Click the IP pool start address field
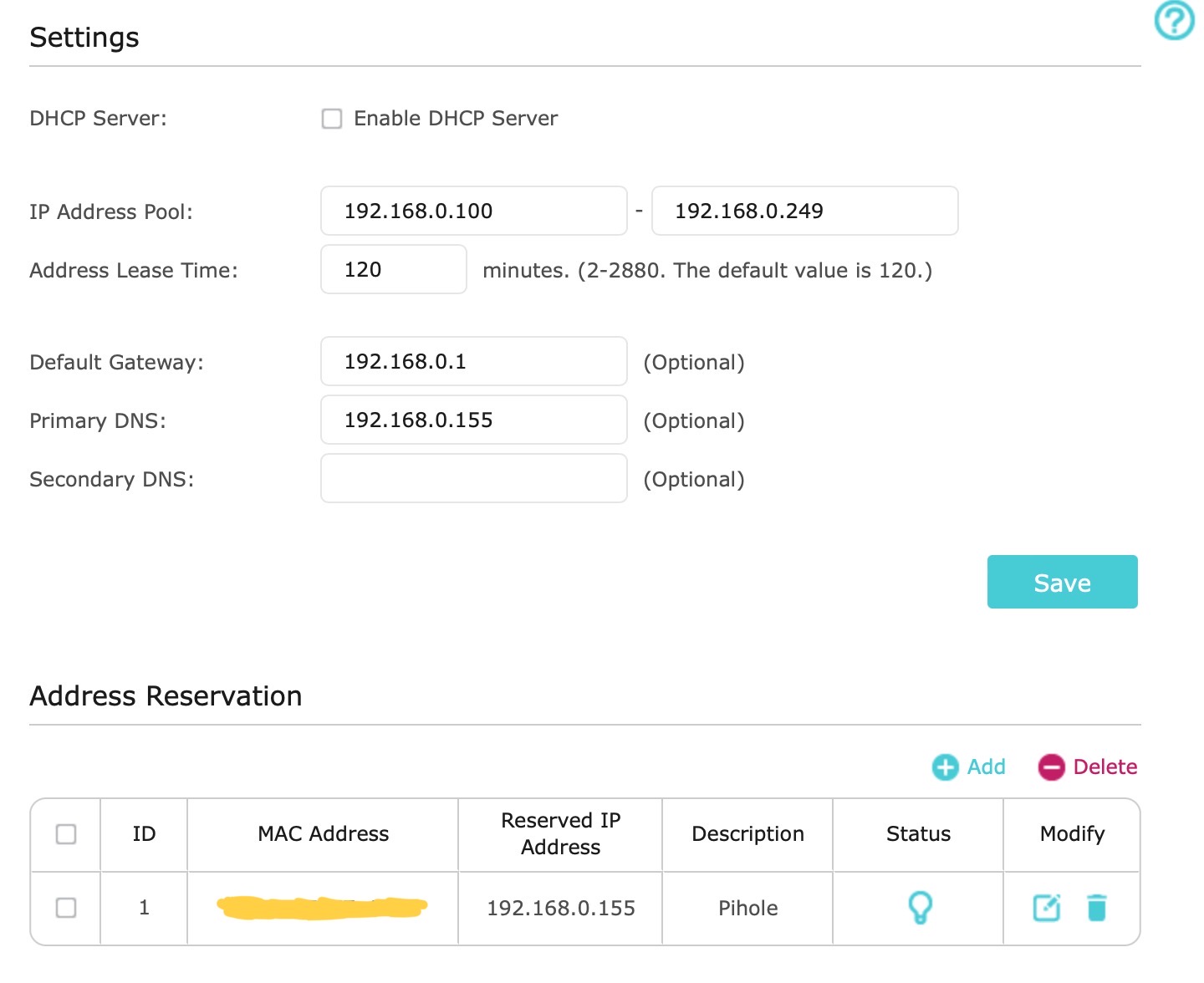The height and width of the screenshot is (983, 1204). click(473, 211)
